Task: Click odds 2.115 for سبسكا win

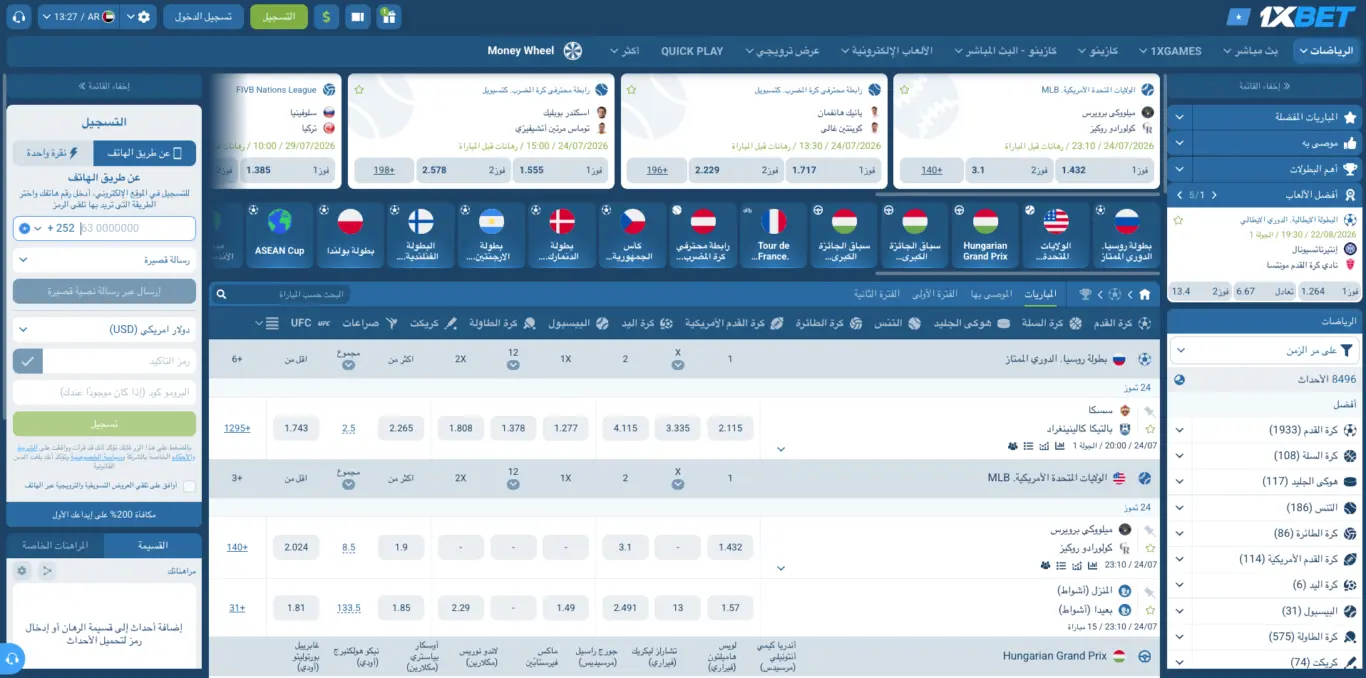Action: click(730, 428)
